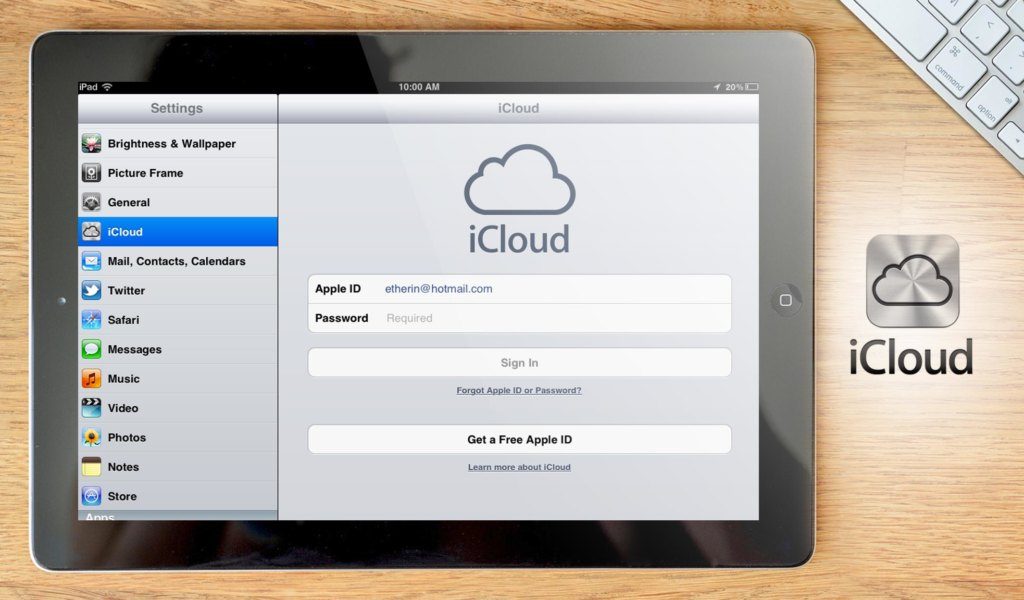The image size is (1024, 600).
Task: Open Brightness & Wallpaper settings icon
Action: pos(92,143)
